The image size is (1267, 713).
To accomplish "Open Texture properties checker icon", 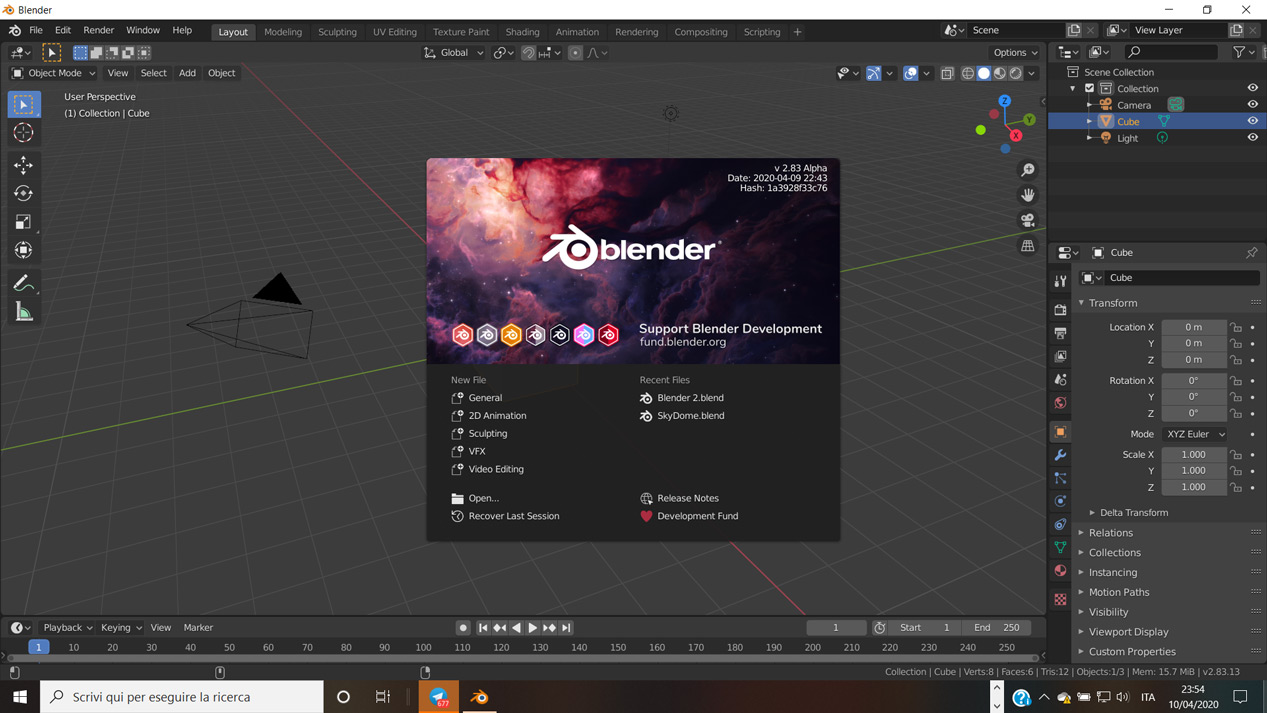I will point(1060,599).
